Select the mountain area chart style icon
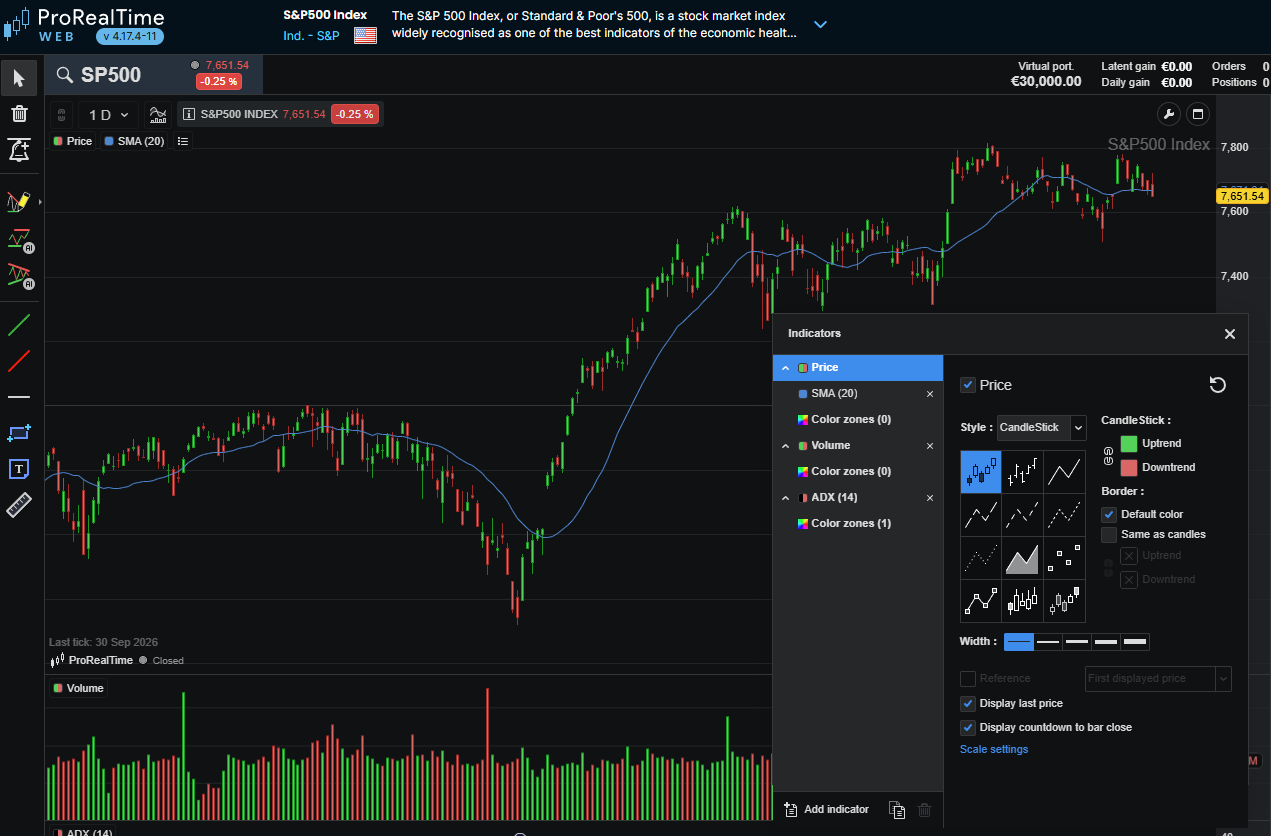 click(x=1023, y=558)
